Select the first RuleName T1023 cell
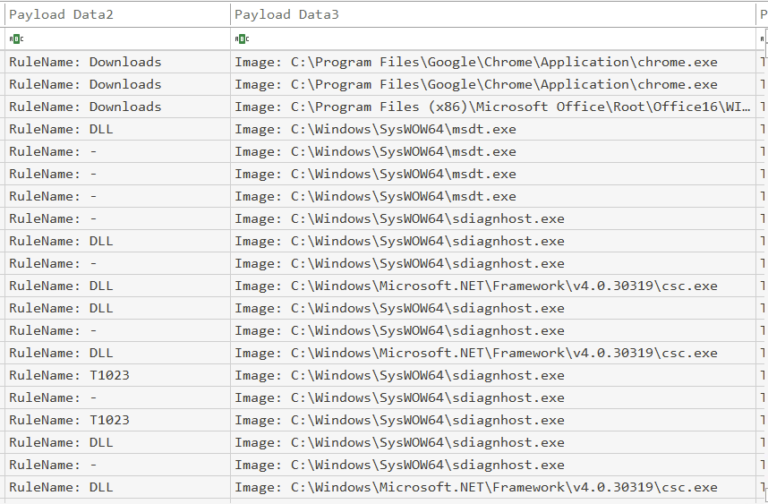768x504 pixels. [x=69, y=375]
